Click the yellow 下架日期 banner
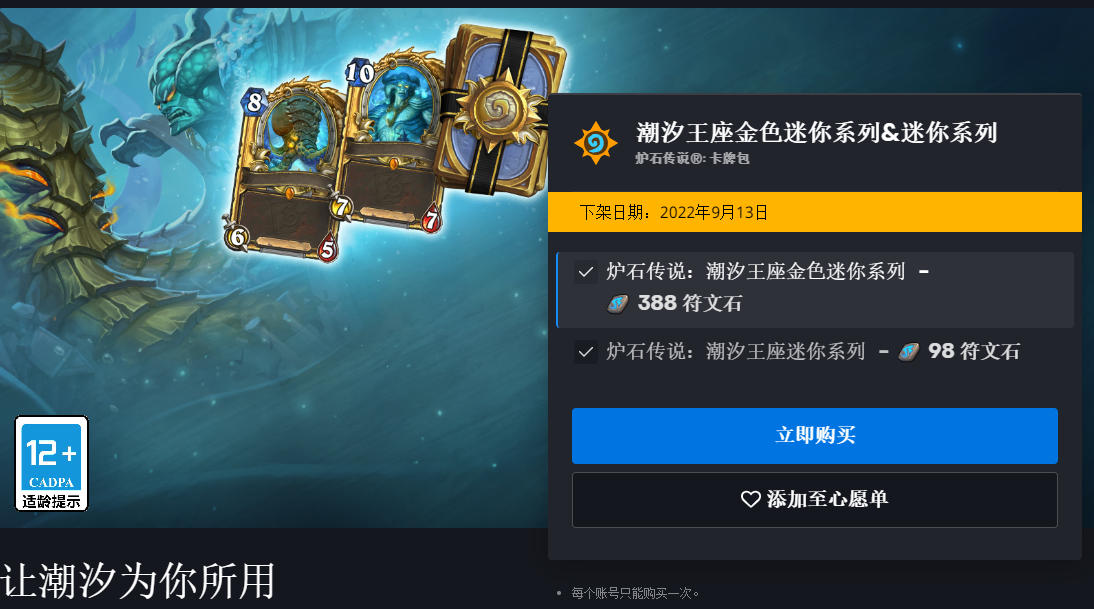The width and height of the screenshot is (1094, 609). 815,212
